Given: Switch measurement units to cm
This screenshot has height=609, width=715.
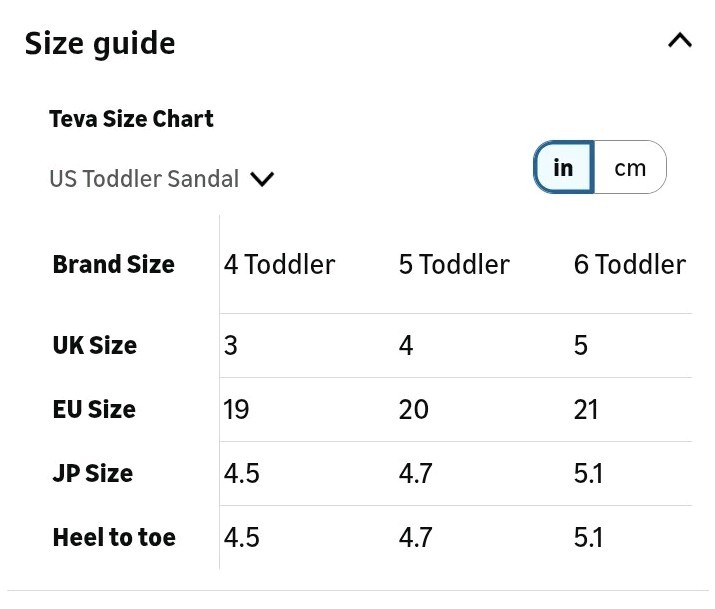Looking at the screenshot, I should pyautogui.click(x=630, y=167).
